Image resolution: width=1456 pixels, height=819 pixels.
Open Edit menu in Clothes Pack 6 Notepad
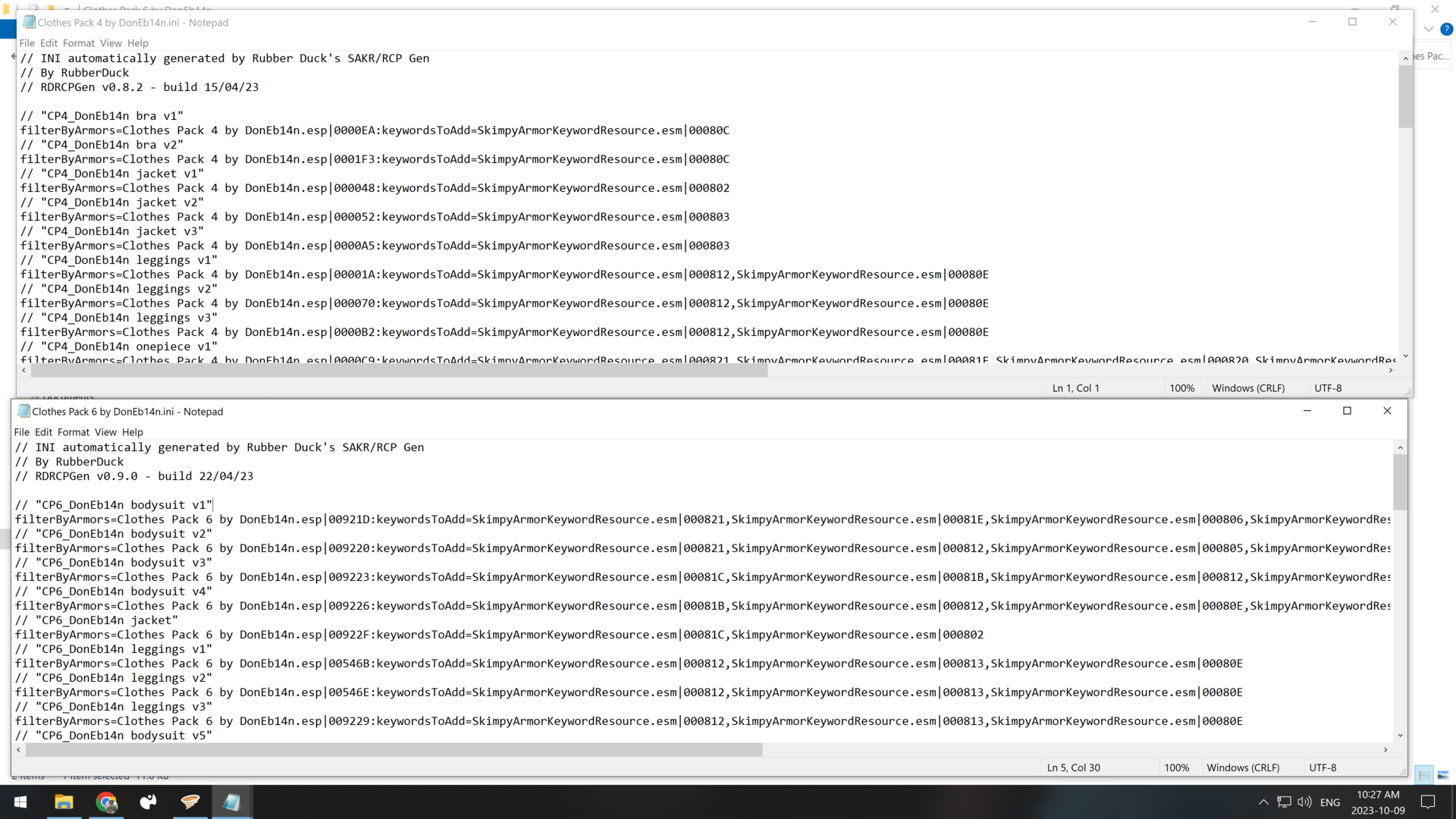43,432
